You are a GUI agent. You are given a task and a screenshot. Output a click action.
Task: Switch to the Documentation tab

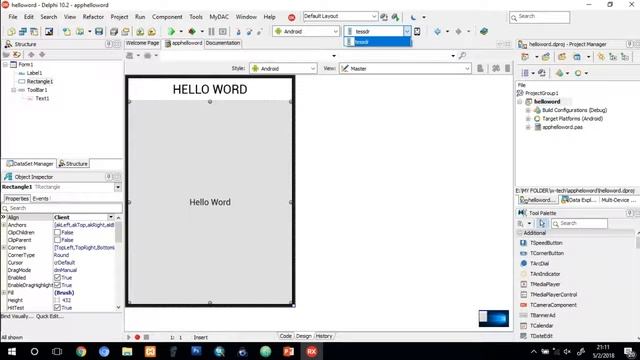click(223, 43)
